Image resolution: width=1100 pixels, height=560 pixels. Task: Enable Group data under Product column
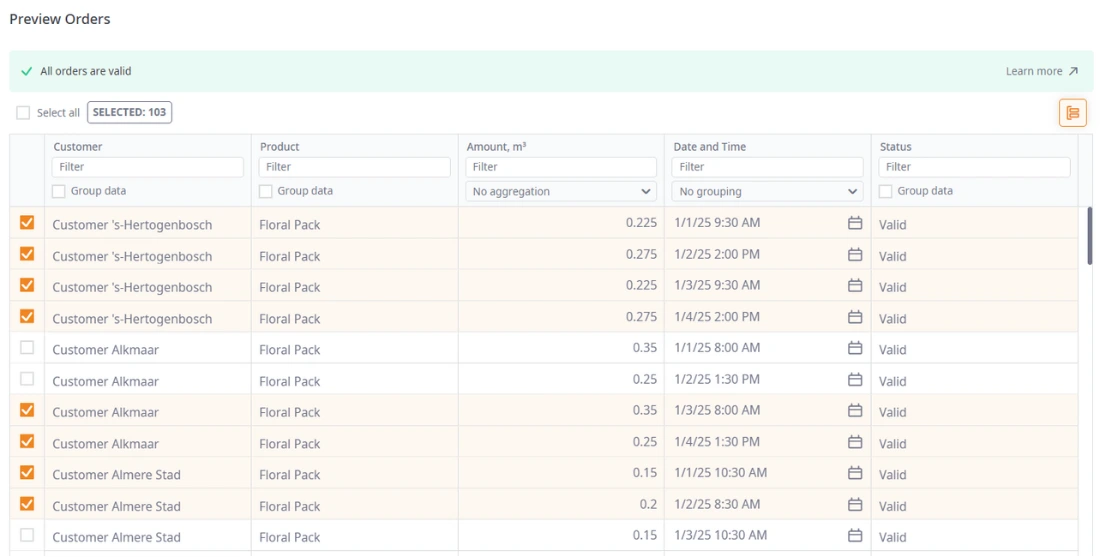265,191
